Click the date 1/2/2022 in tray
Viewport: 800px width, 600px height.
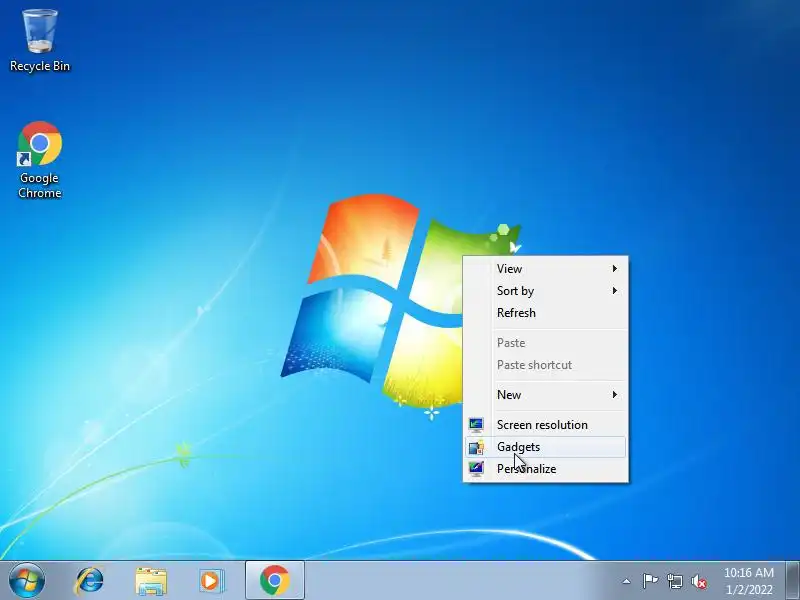point(749,590)
